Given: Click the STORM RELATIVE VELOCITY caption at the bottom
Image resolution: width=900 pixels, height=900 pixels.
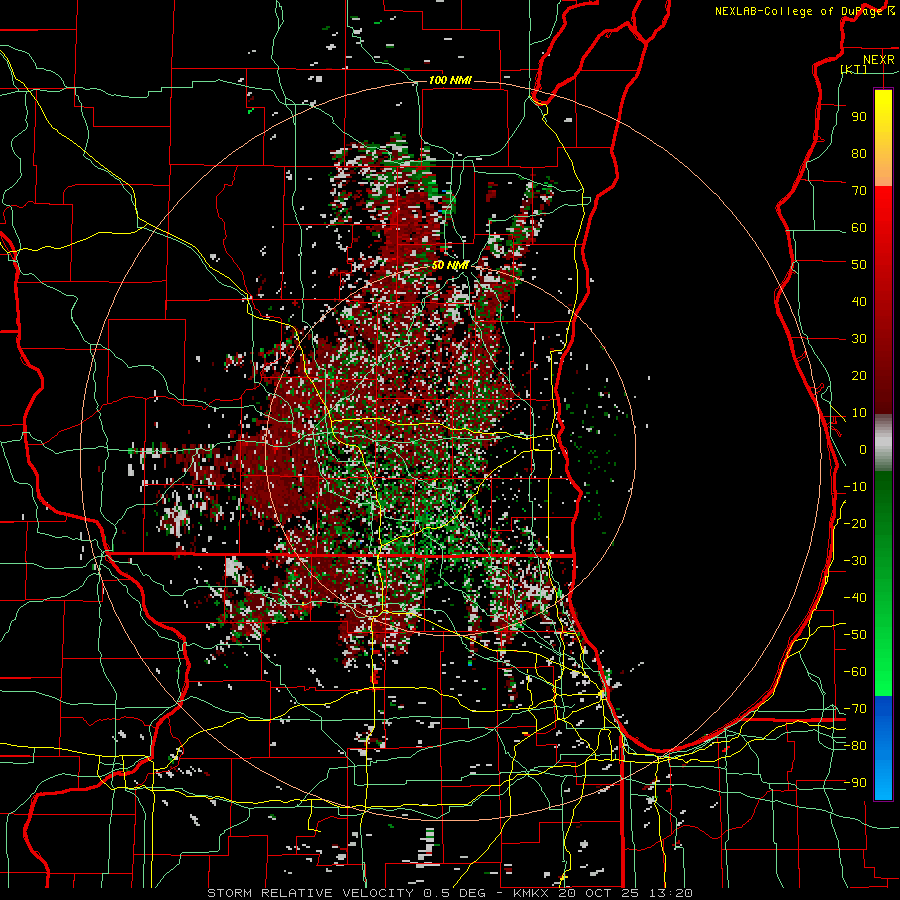Looking at the screenshot, I should coord(449,893).
